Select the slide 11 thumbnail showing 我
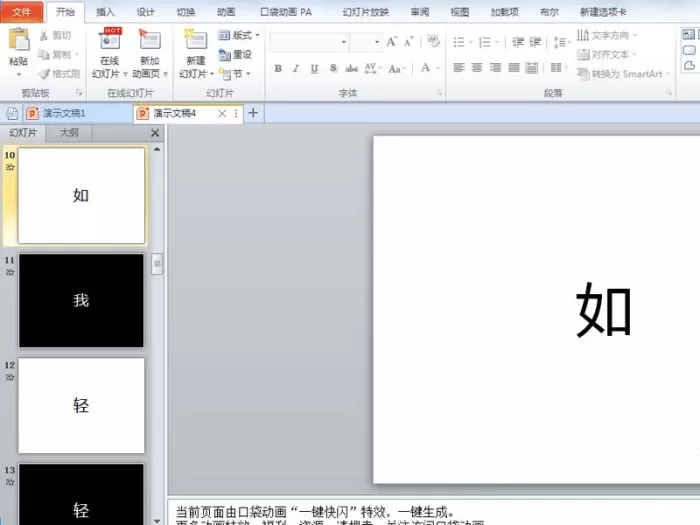The width and height of the screenshot is (700, 525). point(81,300)
